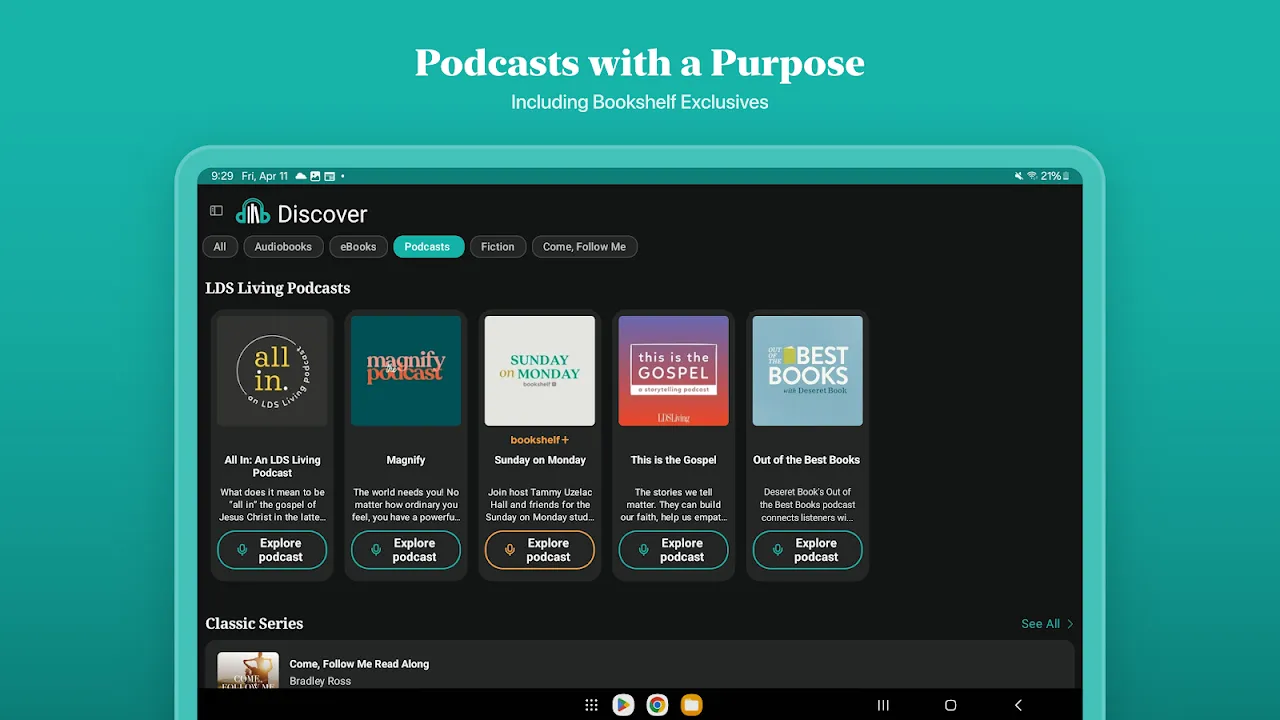Open the yellow Files app icon
Image resolution: width=1280 pixels, height=720 pixels.
[x=691, y=705]
